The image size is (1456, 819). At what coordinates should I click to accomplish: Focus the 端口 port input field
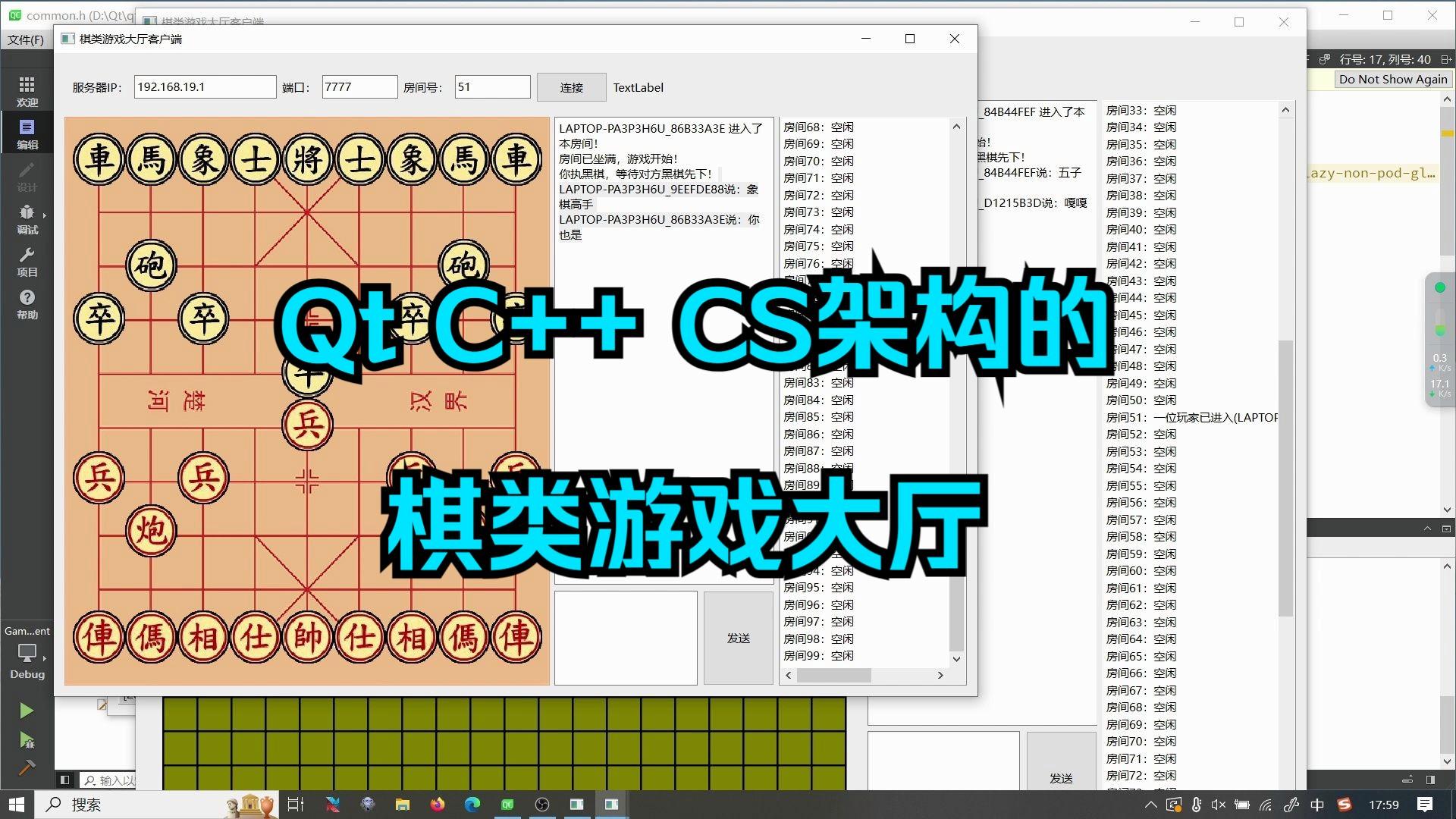click(x=359, y=87)
